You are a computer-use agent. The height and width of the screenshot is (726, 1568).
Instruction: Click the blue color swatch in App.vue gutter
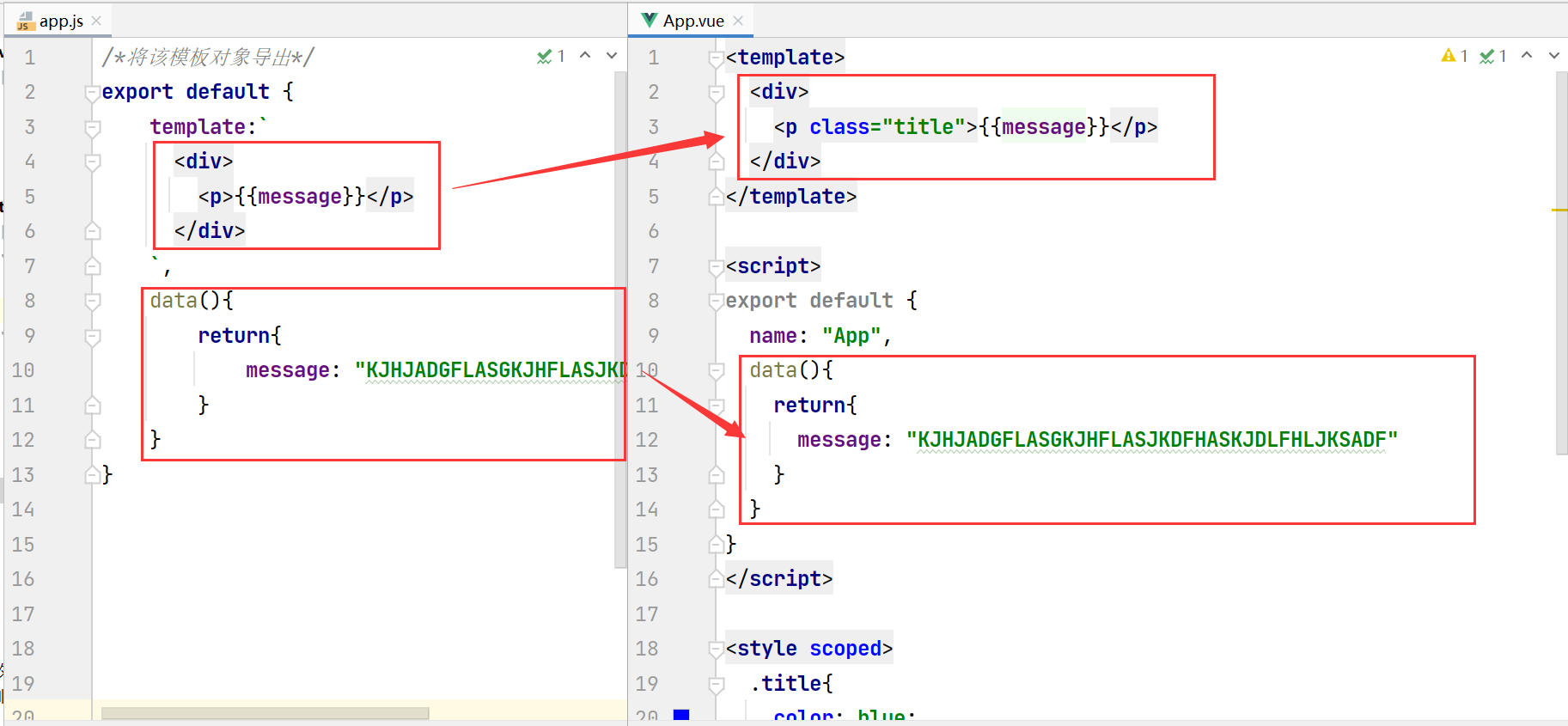[x=681, y=714]
